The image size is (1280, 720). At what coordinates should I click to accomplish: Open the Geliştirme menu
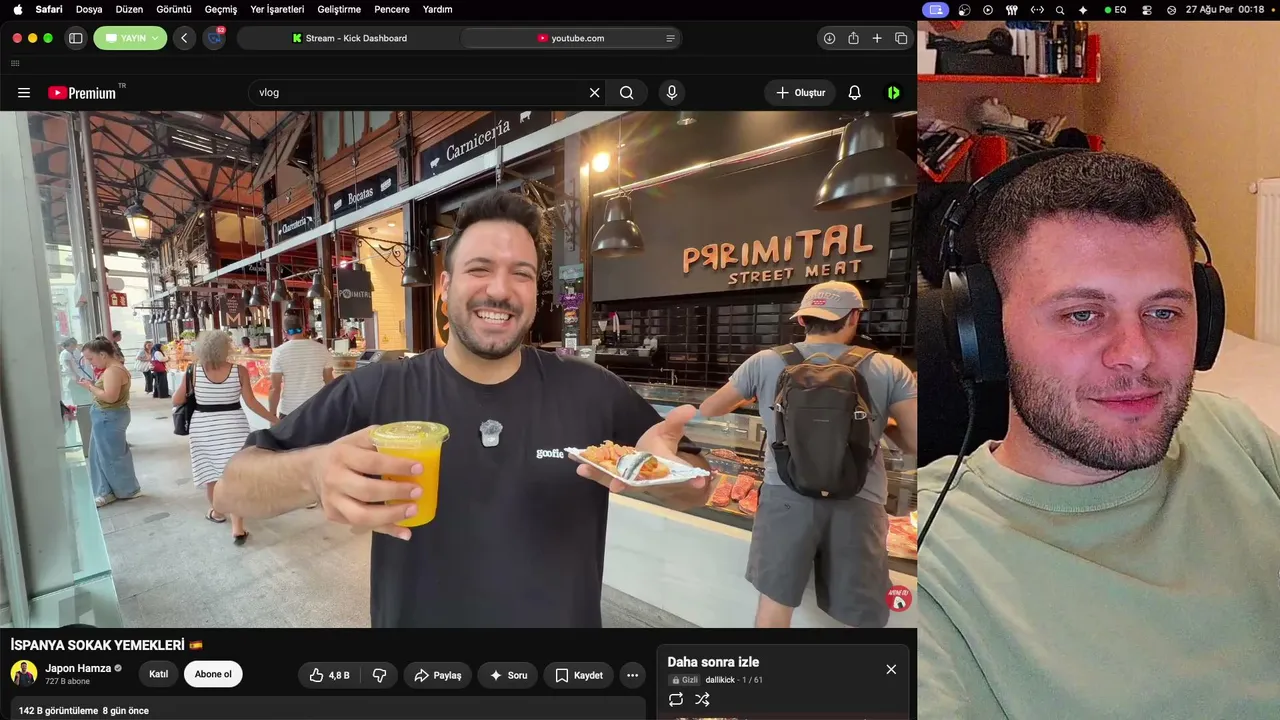pos(339,9)
